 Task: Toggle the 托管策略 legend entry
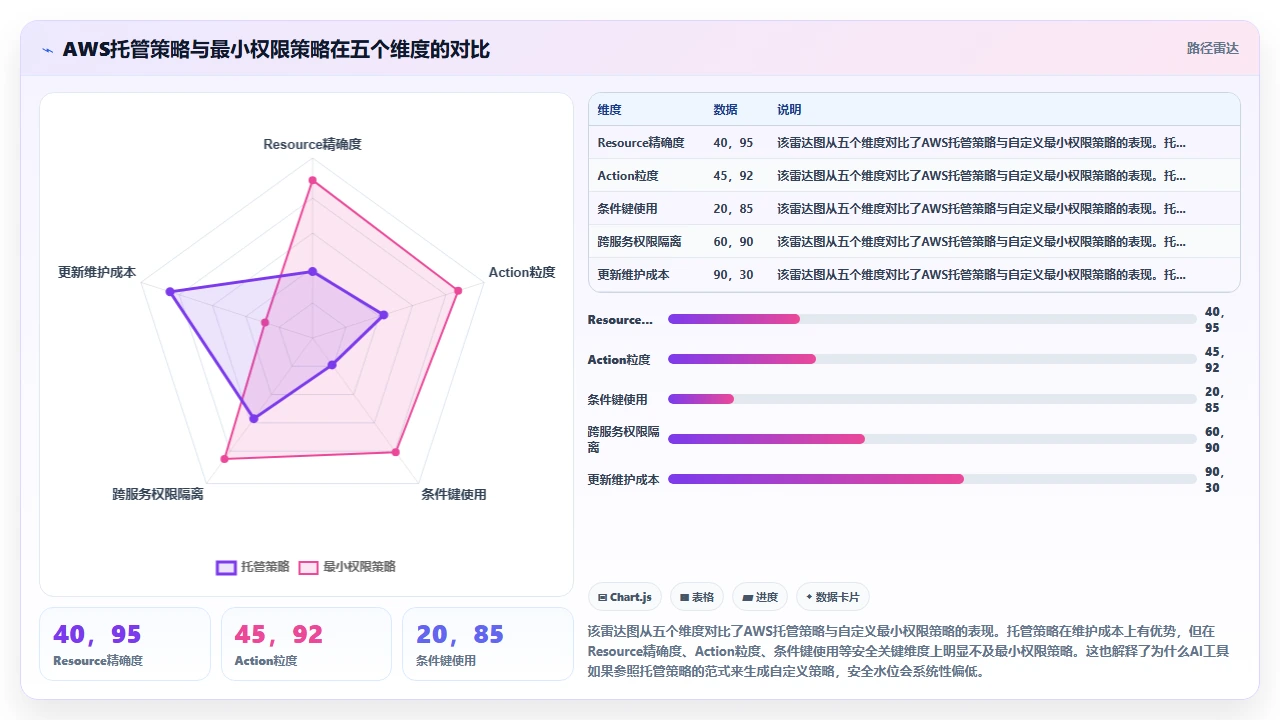coord(253,567)
